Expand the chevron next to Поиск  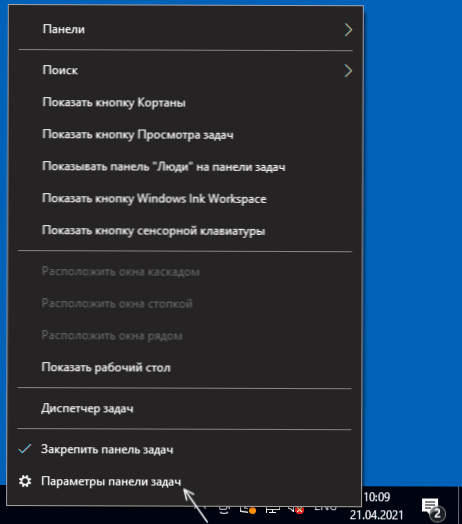[x=348, y=71]
